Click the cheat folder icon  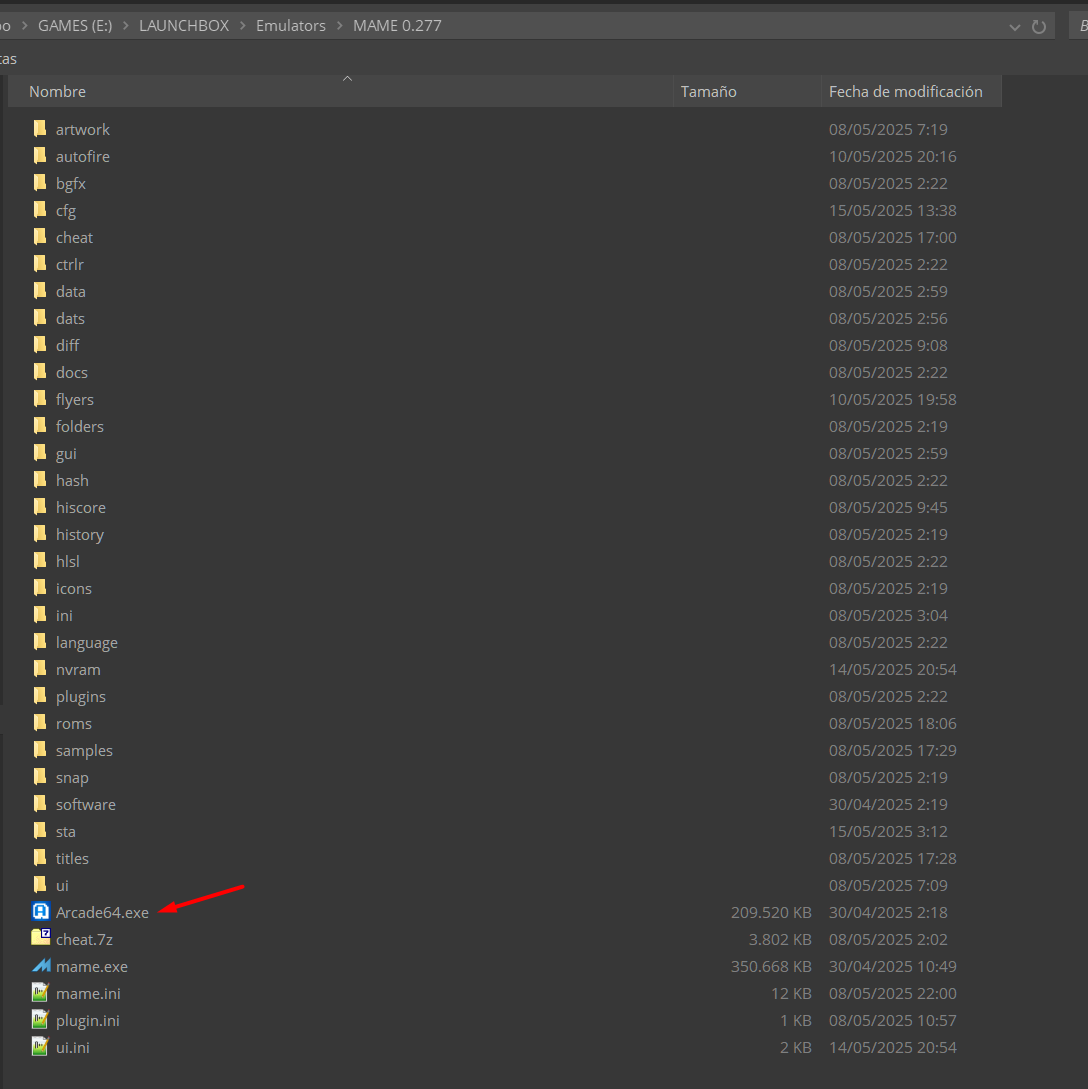coord(40,237)
